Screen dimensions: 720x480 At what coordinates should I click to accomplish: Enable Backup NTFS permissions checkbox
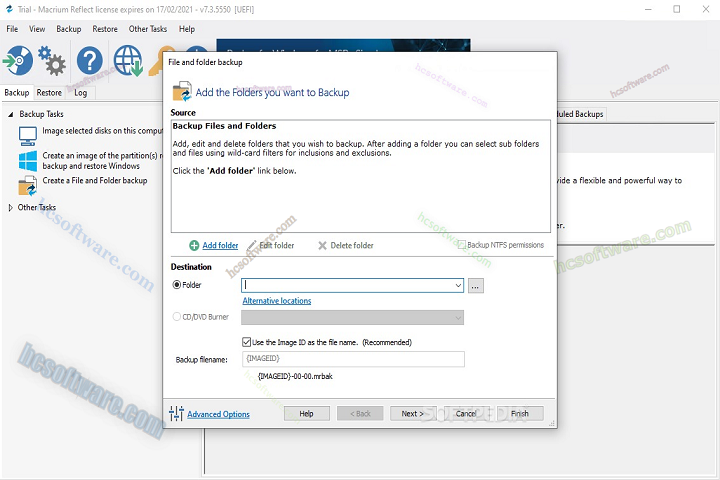click(x=461, y=244)
